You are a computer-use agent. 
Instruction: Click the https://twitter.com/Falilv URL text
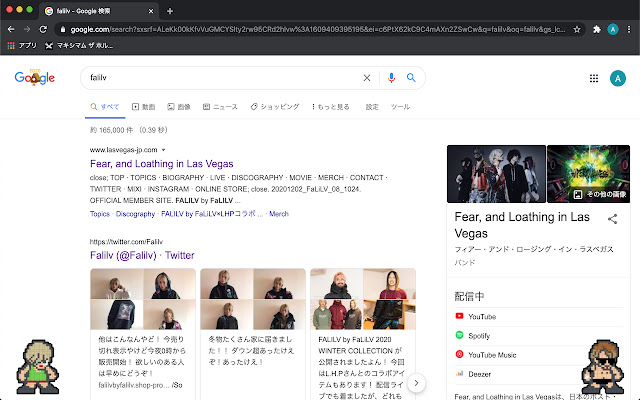126,242
